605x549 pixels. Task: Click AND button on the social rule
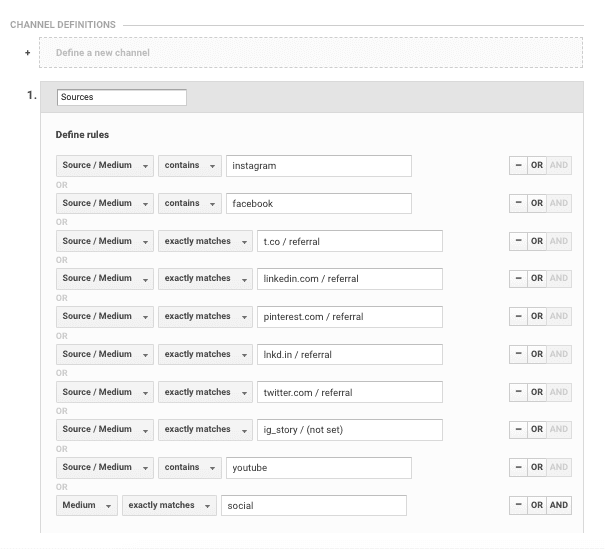[559, 505]
